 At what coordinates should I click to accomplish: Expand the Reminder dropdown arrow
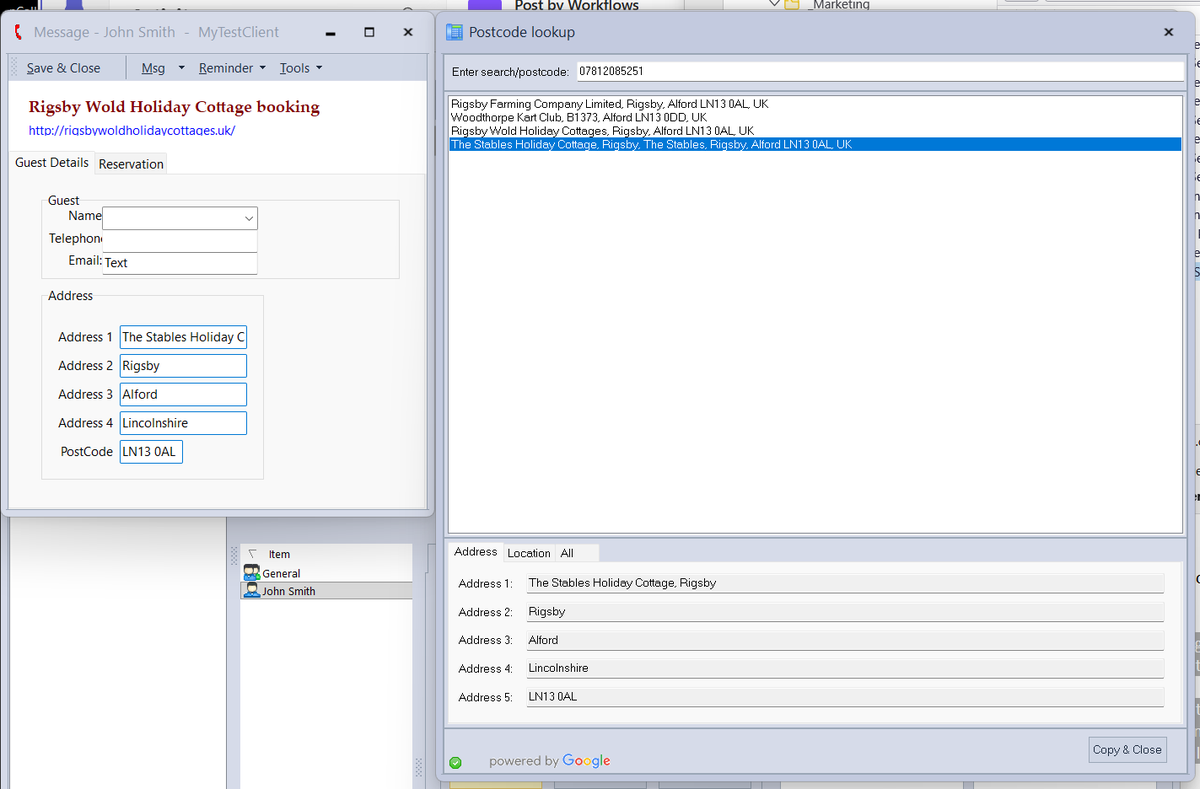click(x=262, y=68)
